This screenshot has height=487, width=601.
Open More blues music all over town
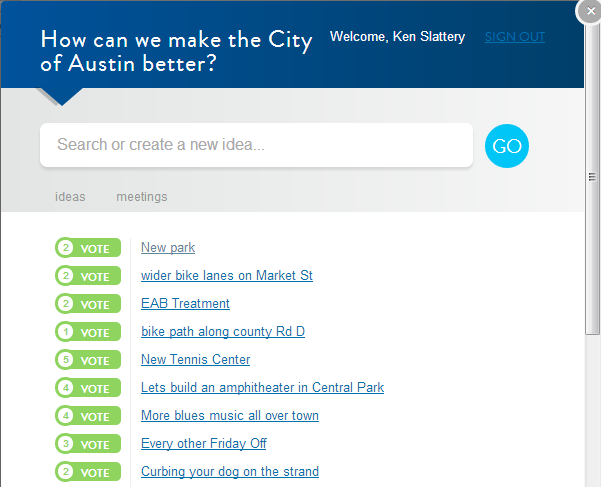click(x=229, y=416)
